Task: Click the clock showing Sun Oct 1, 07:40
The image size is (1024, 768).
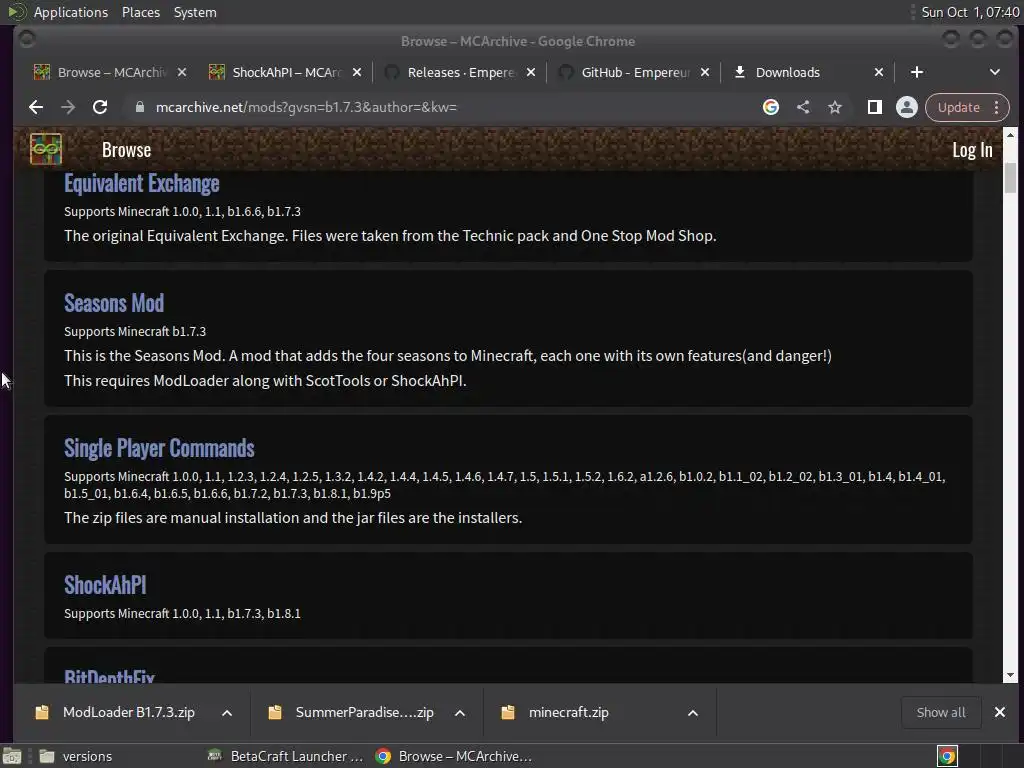Action: [x=970, y=12]
